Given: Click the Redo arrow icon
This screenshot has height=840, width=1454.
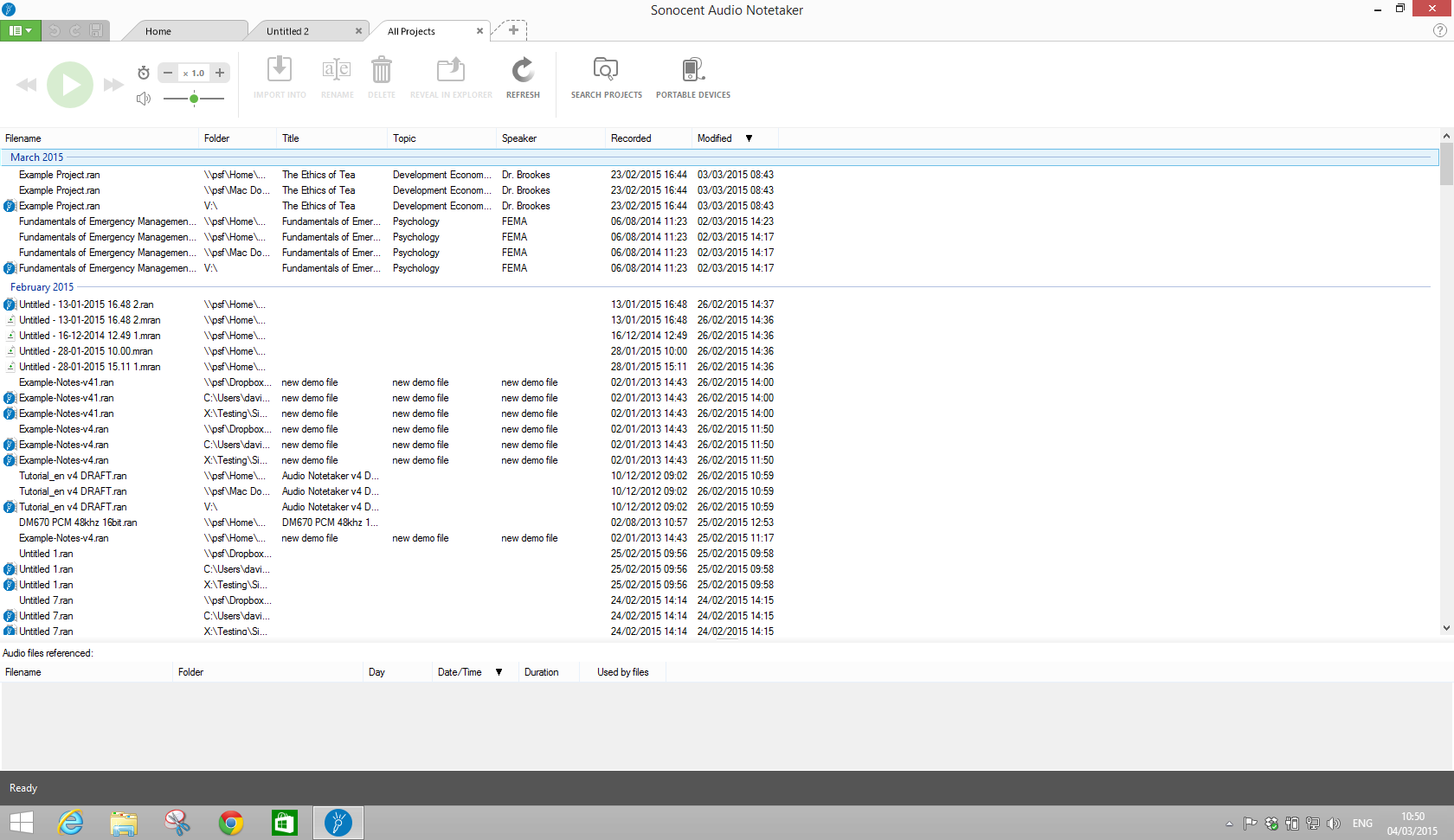Looking at the screenshot, I should click(75, 30).
